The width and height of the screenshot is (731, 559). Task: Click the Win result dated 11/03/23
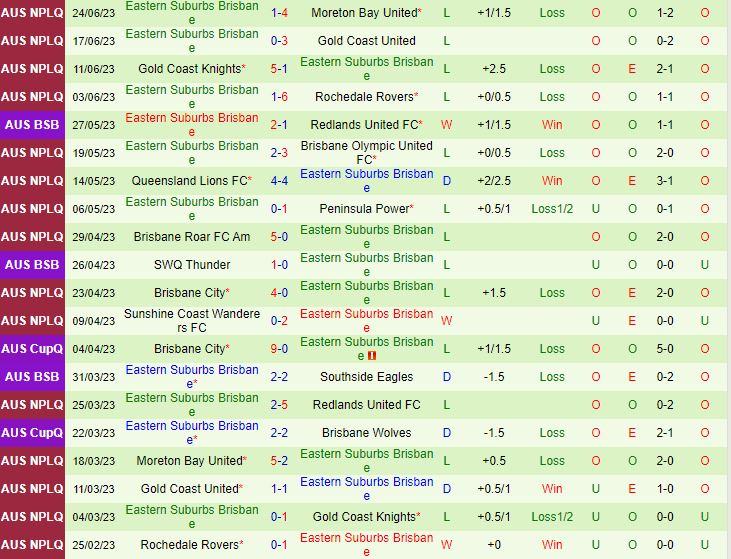pyautogui.click(x=552, y=489)
